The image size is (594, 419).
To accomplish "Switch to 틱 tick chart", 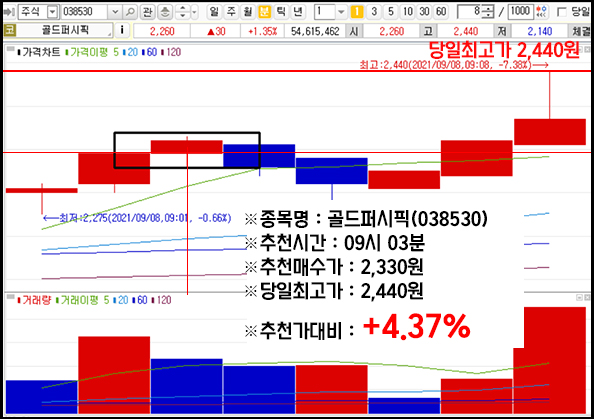I will (281, 12).
